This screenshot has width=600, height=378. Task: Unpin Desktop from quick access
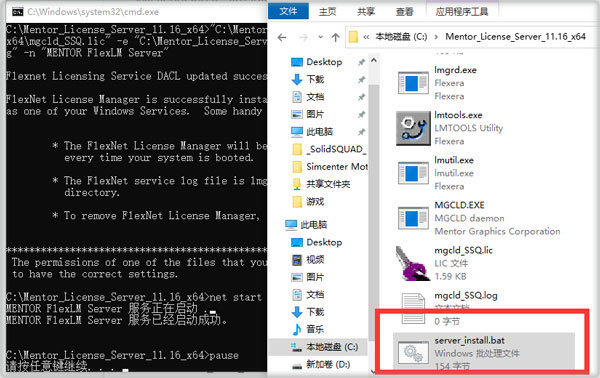pyautogui.click(x=361, y=62)
